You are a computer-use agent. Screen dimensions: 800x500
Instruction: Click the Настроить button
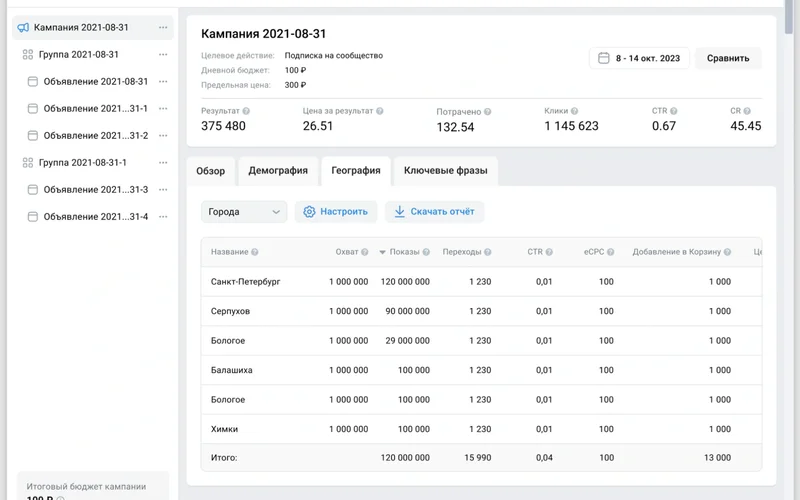point(336,212)
